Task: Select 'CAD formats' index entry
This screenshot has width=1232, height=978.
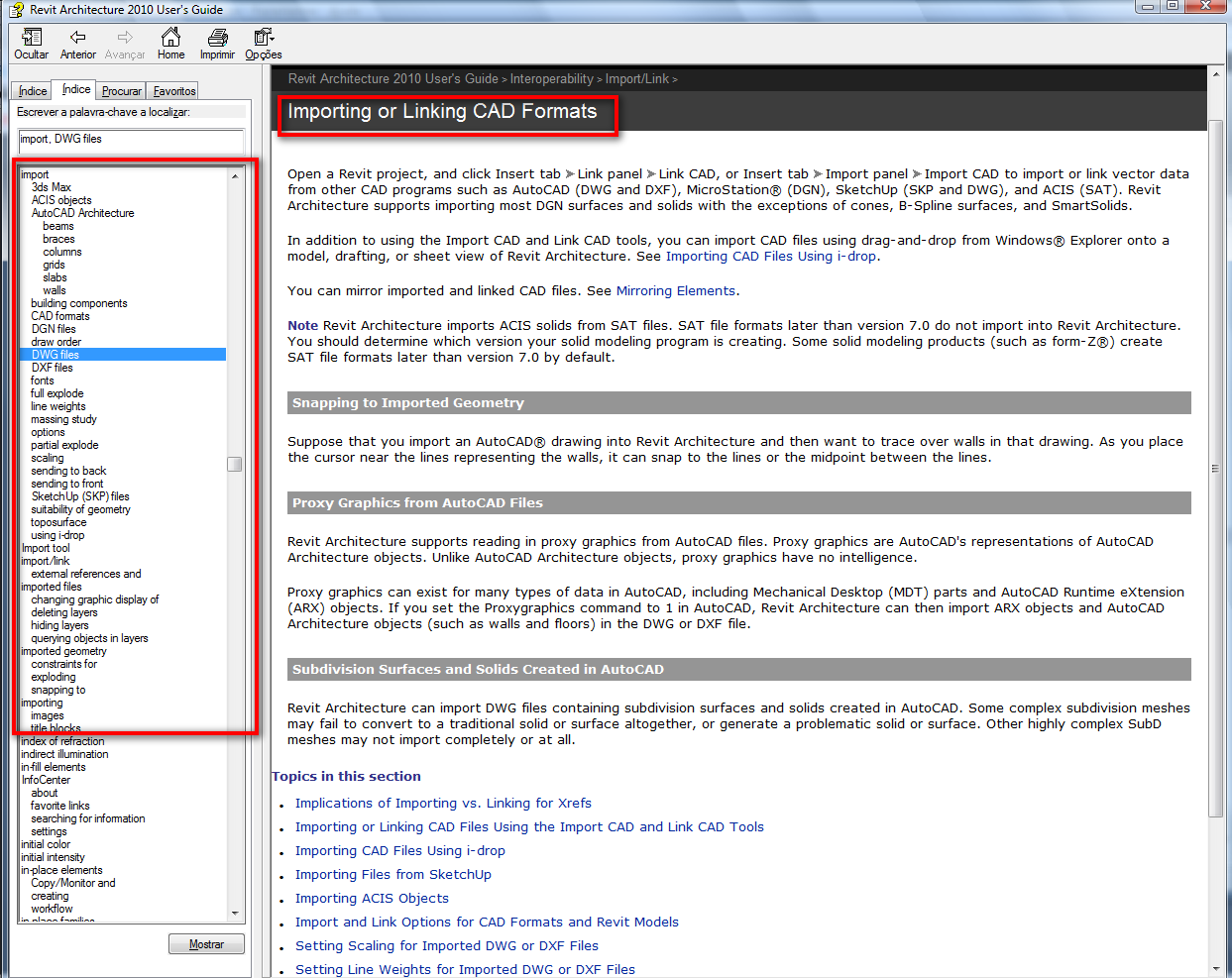Action: tap(60, 316)
